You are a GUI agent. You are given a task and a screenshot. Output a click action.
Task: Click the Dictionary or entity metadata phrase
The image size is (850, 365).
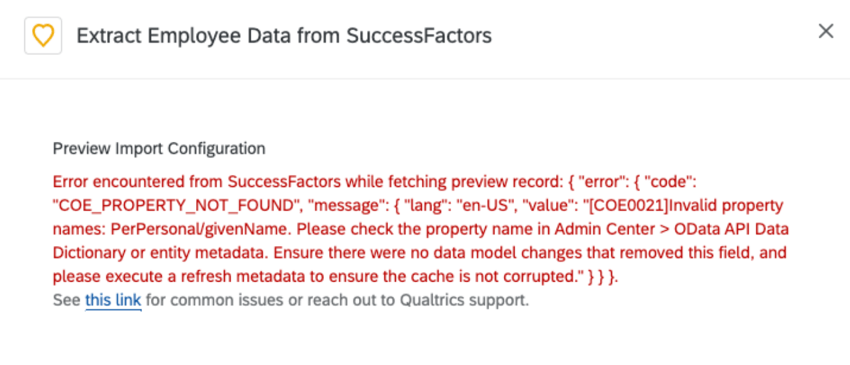[166, 253]
